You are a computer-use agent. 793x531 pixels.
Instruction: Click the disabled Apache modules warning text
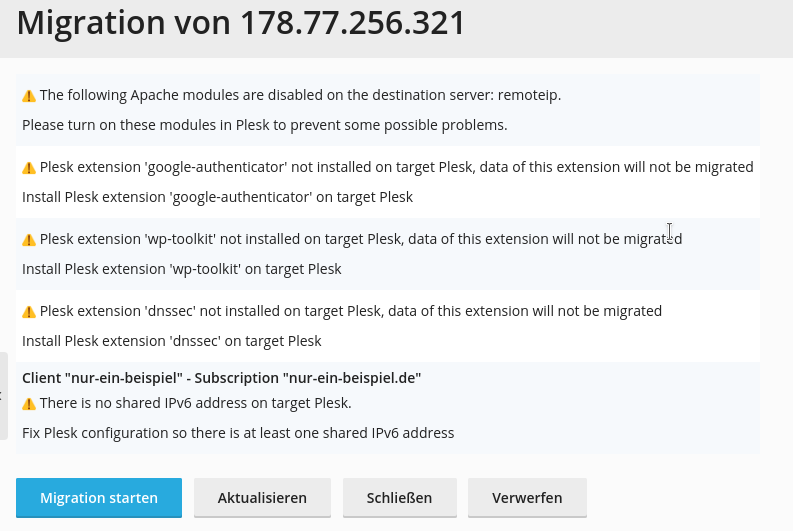(300, 95)
